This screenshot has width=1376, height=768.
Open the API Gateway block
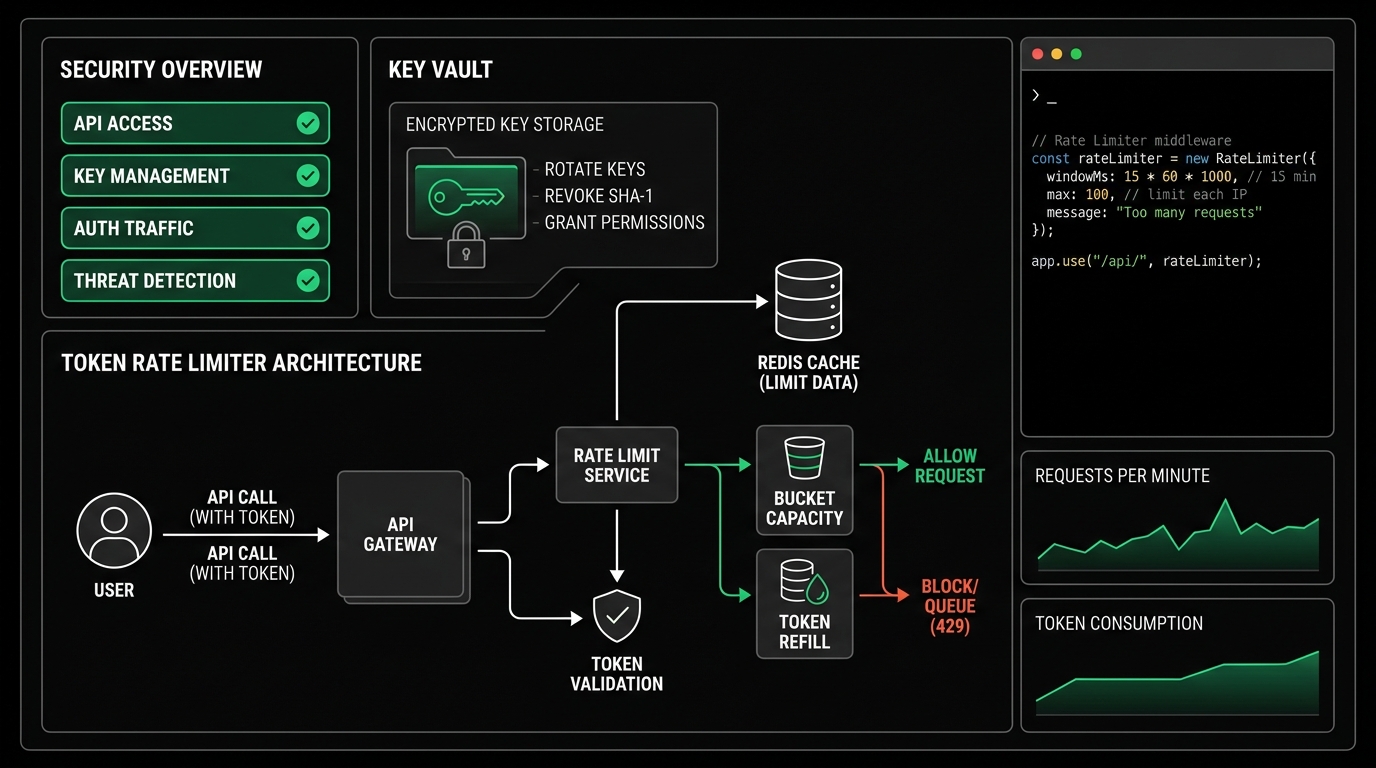(402, 536)
